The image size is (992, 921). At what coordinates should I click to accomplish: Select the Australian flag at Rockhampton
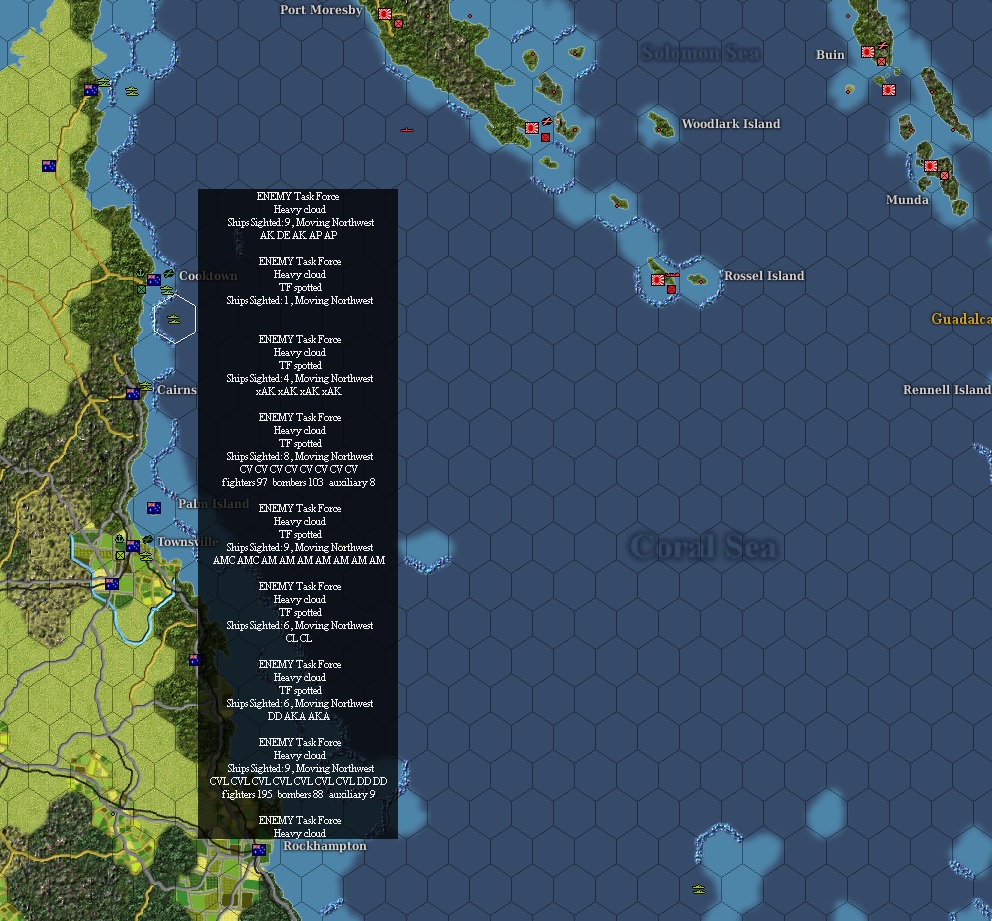259,850
